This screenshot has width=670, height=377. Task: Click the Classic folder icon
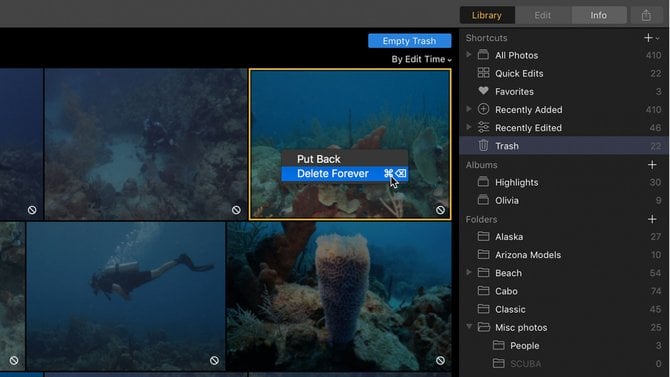pyautogui.click(x=483, y=309)
